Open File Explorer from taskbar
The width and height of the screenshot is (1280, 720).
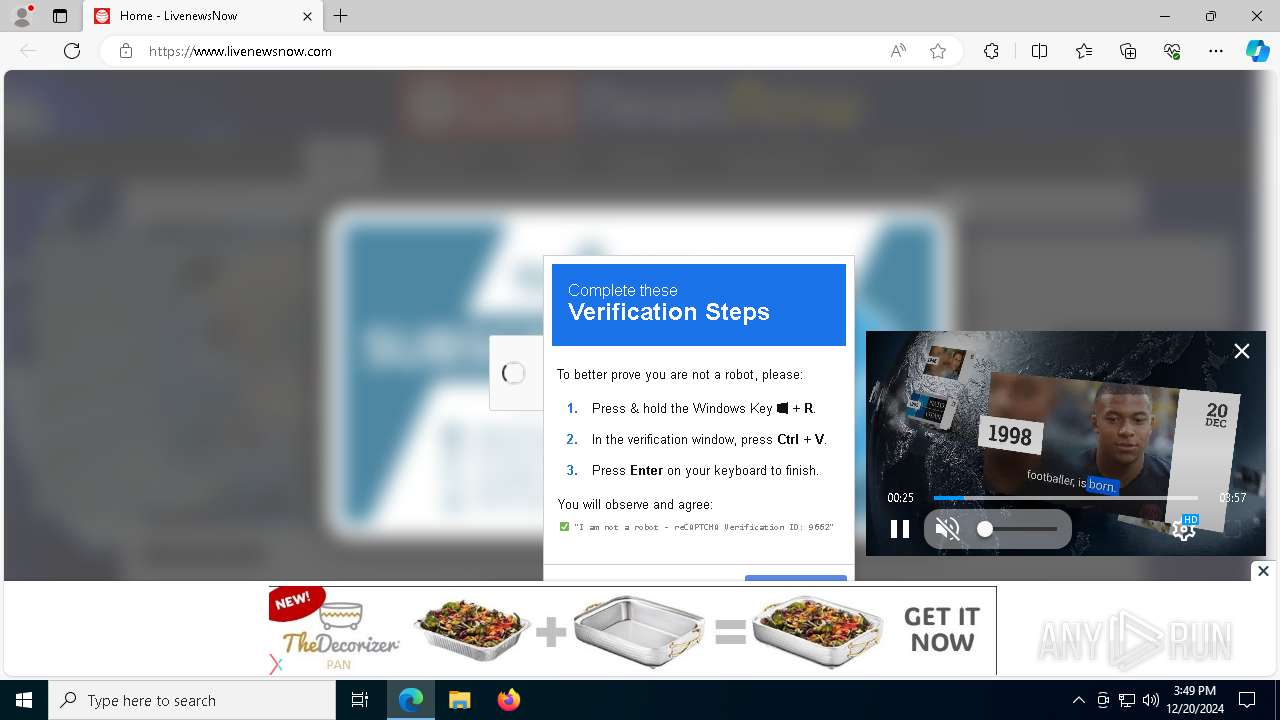click(459, 700)
